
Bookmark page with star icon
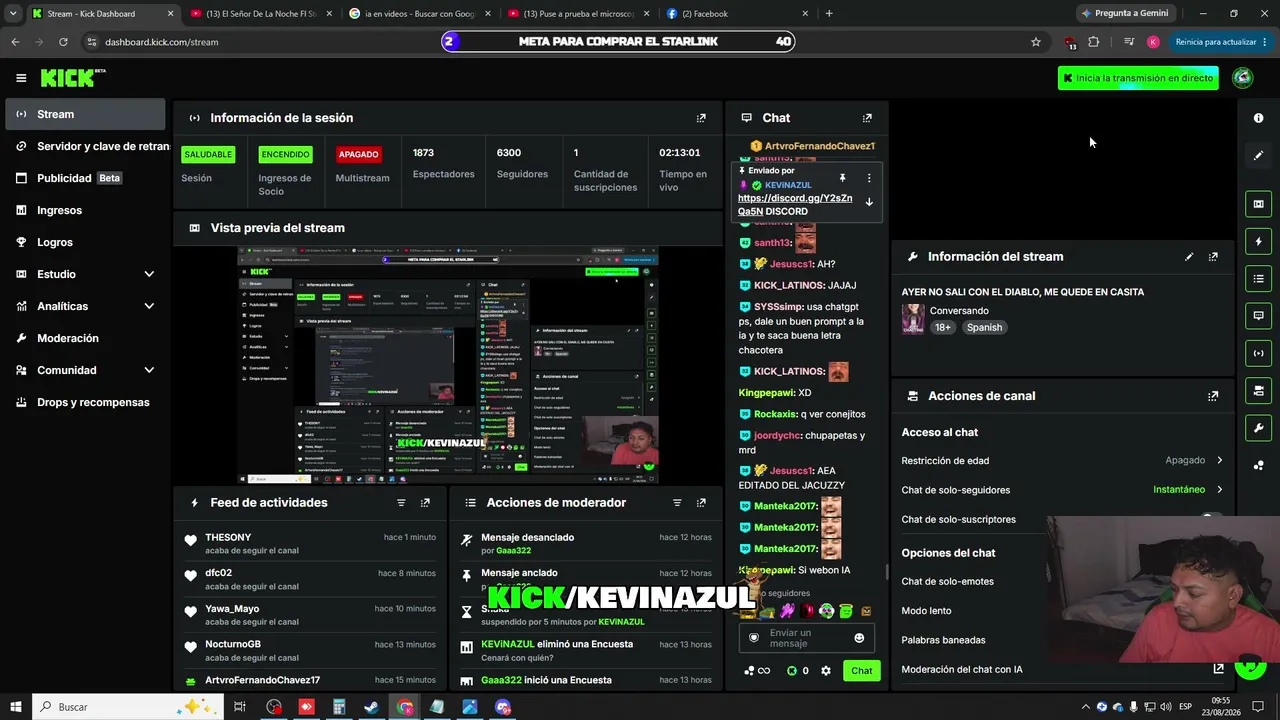pos(1036,42)
